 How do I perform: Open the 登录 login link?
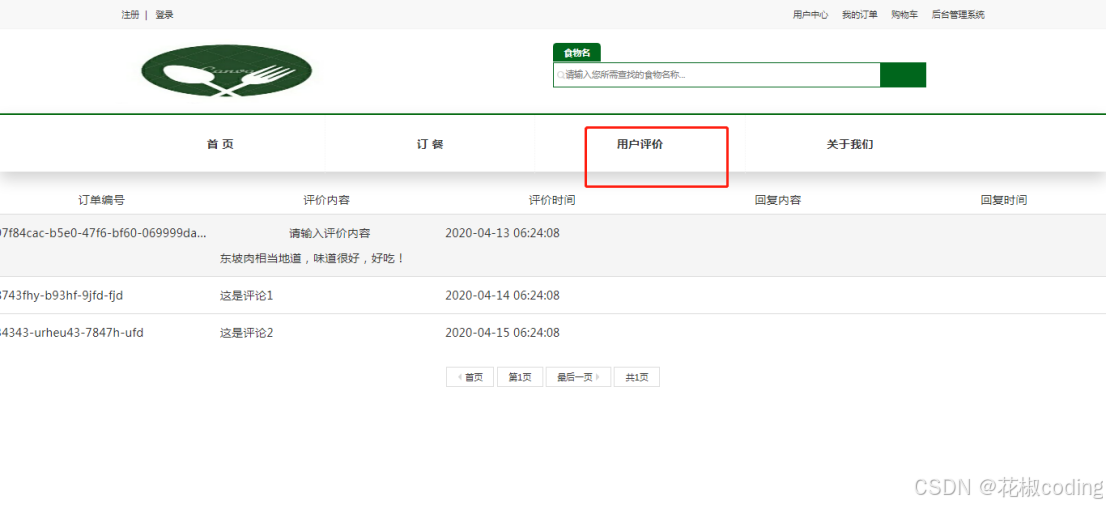click(x=164, y=15)
